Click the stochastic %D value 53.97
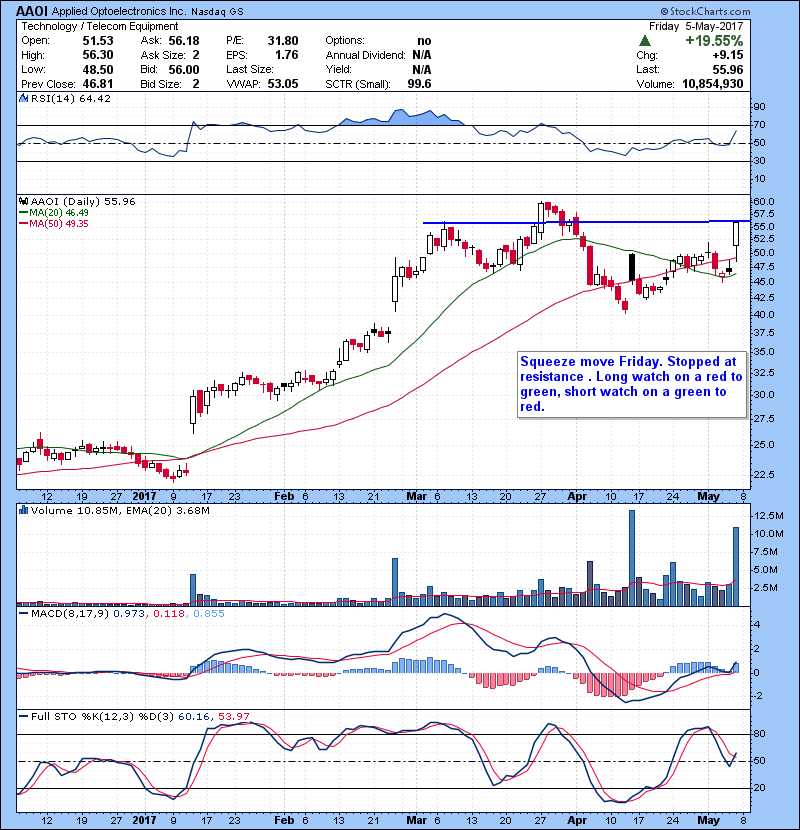Screen dimensions: 800x830 point(233,716)
